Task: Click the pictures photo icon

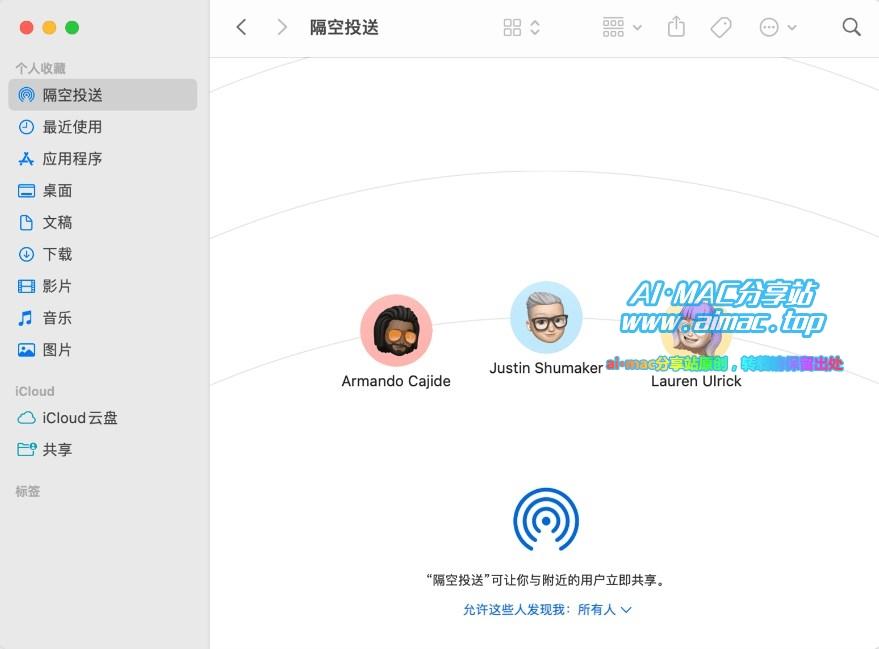Action: point(26,350)
